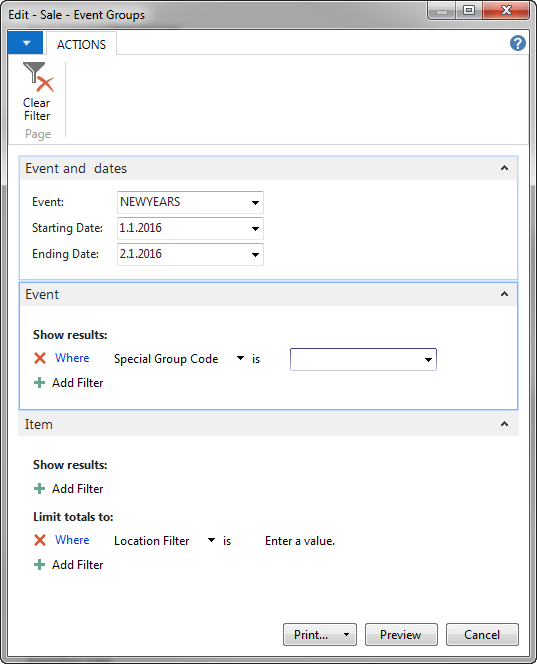
Task: Click the Cancel button
Action: [482, 634]
